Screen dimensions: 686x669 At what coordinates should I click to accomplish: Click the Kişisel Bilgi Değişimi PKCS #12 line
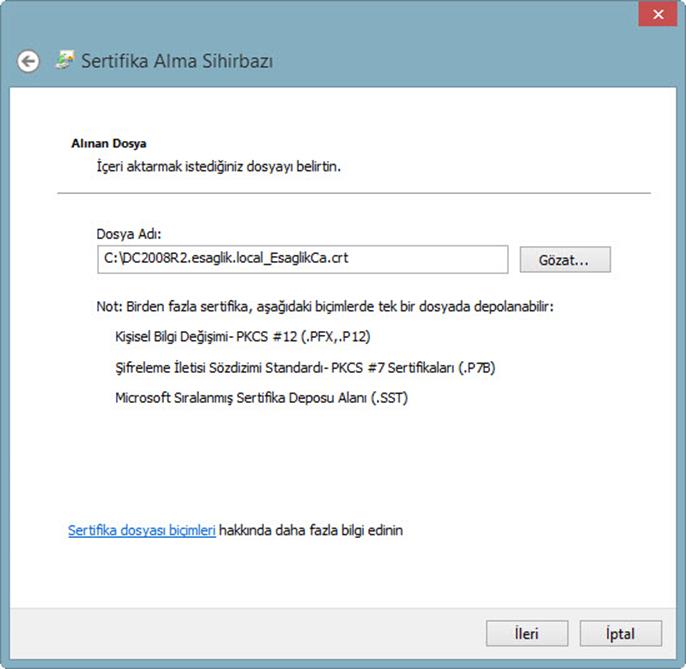click(243, 337)
